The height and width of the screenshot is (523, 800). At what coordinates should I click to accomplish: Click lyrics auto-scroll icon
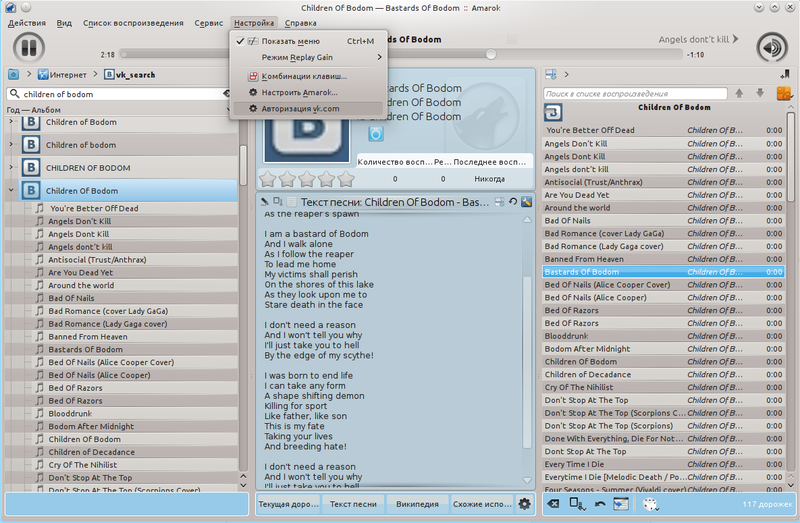point(278,202)
